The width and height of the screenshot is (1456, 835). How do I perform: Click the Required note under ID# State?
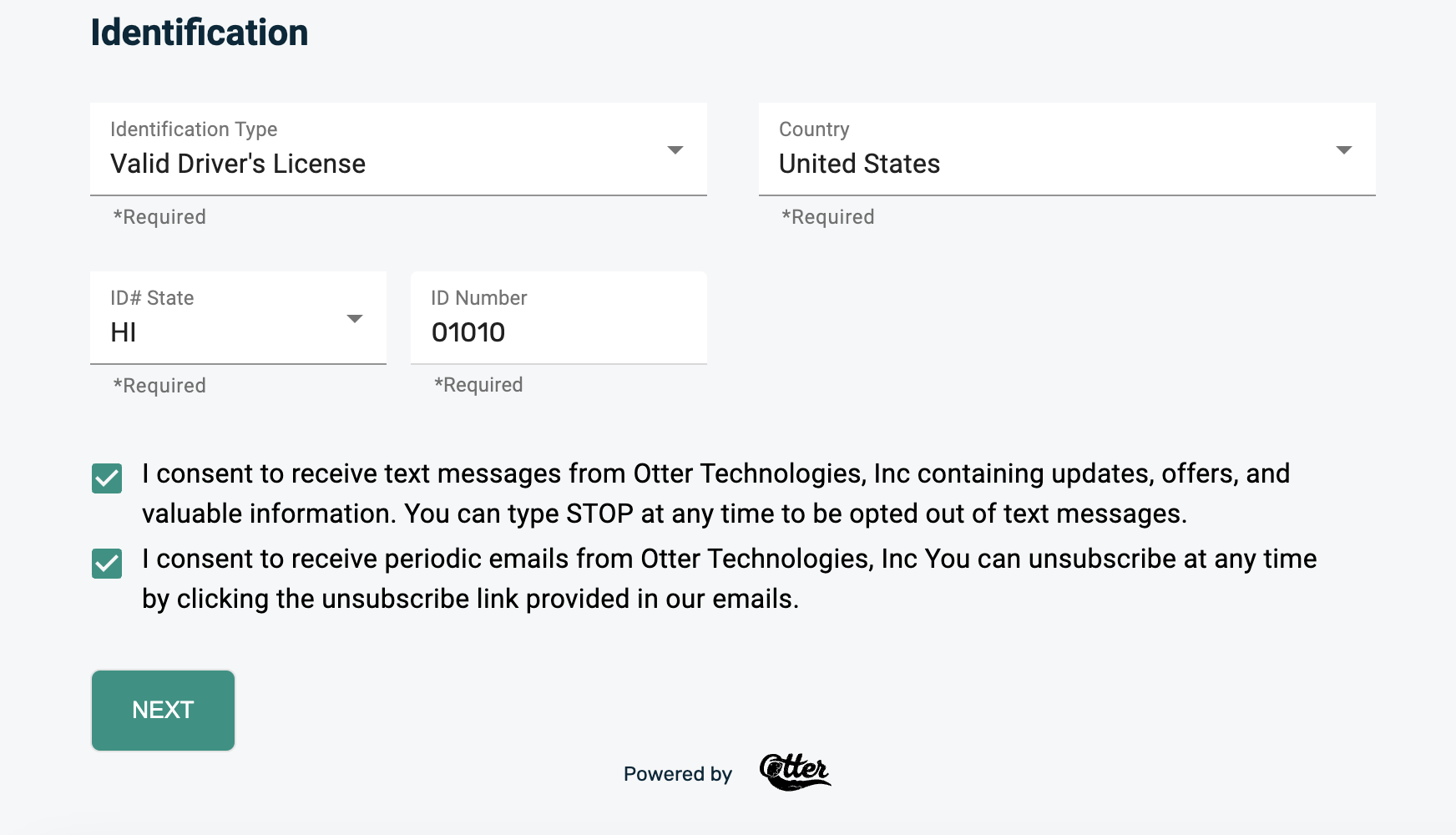click(x=159, y=386)
